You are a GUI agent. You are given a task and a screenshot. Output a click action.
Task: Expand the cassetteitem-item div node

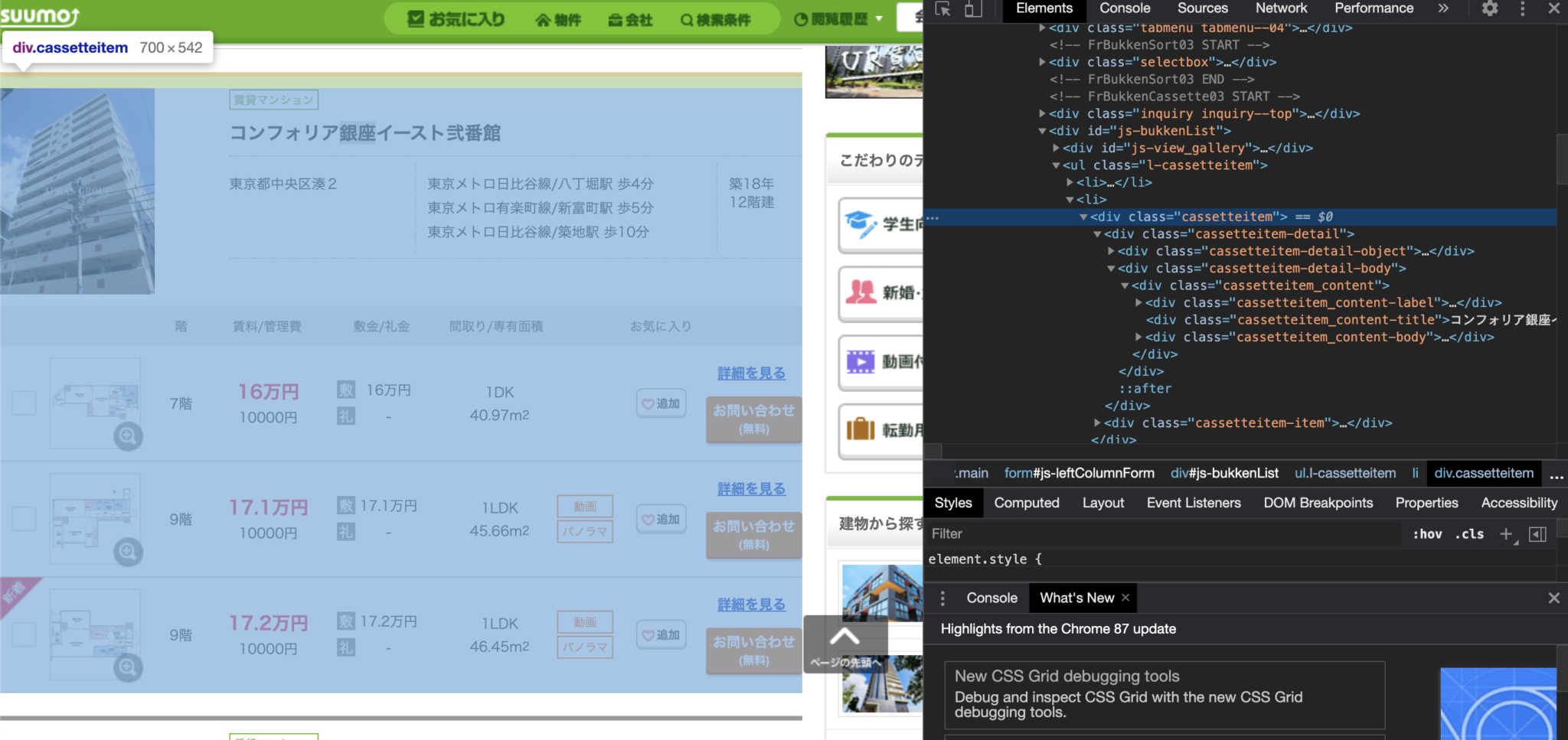click(x=1097, y=422)
